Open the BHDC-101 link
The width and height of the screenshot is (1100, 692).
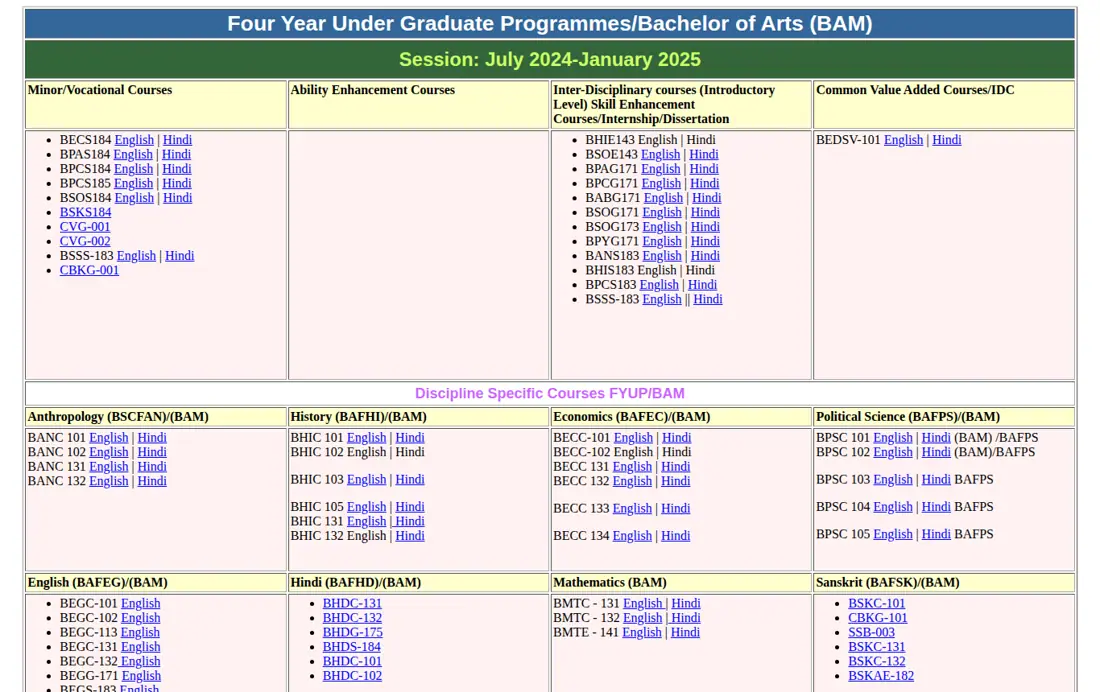(x=352, y=662)
